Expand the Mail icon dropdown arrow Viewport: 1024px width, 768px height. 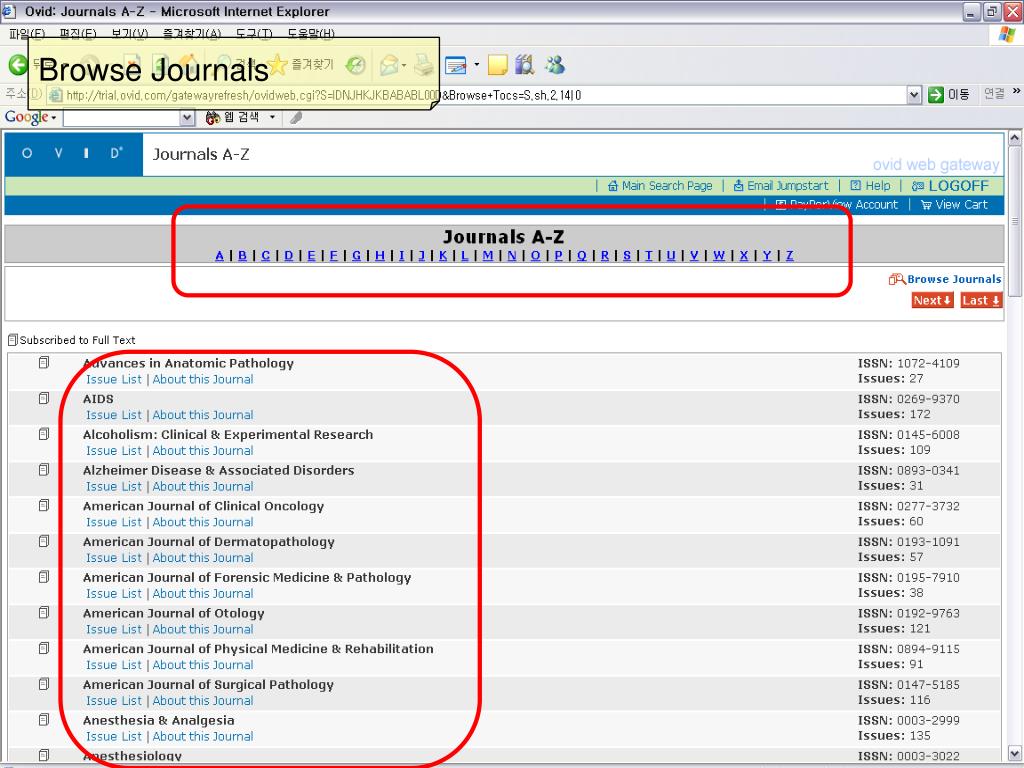point(404,66)
